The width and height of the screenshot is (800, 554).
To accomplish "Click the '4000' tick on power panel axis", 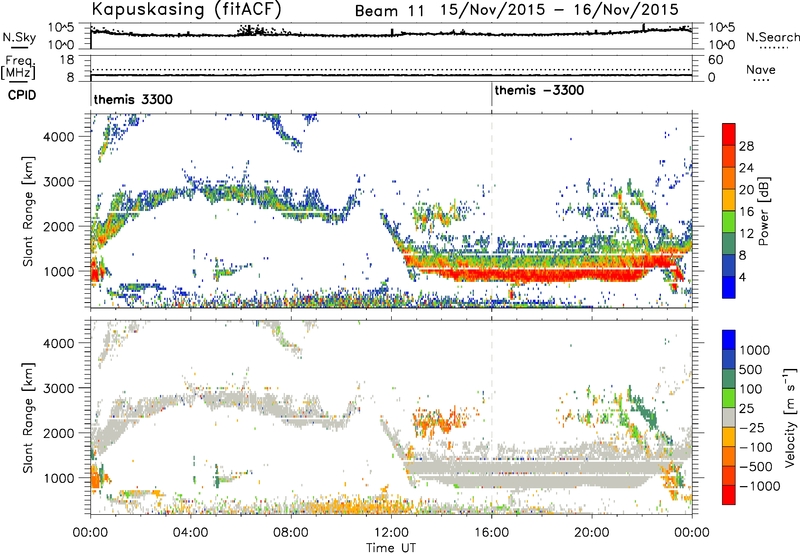I will [58, 137].
